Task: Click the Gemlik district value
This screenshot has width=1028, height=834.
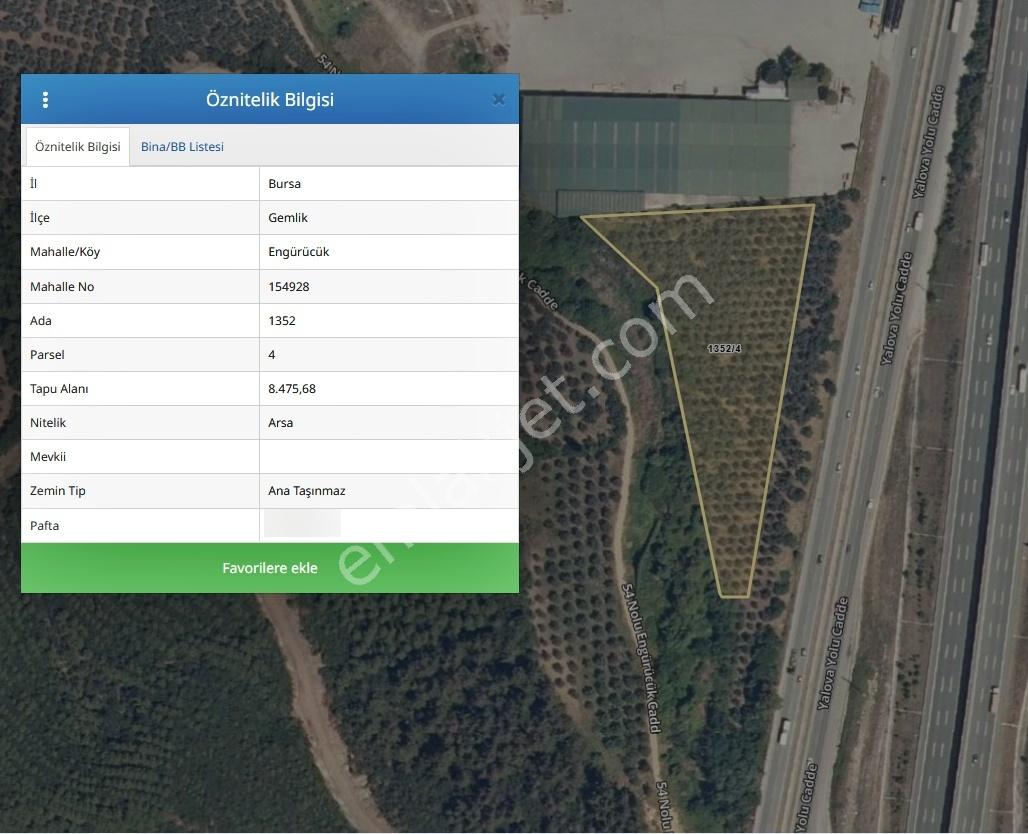Action: point(288,218)
